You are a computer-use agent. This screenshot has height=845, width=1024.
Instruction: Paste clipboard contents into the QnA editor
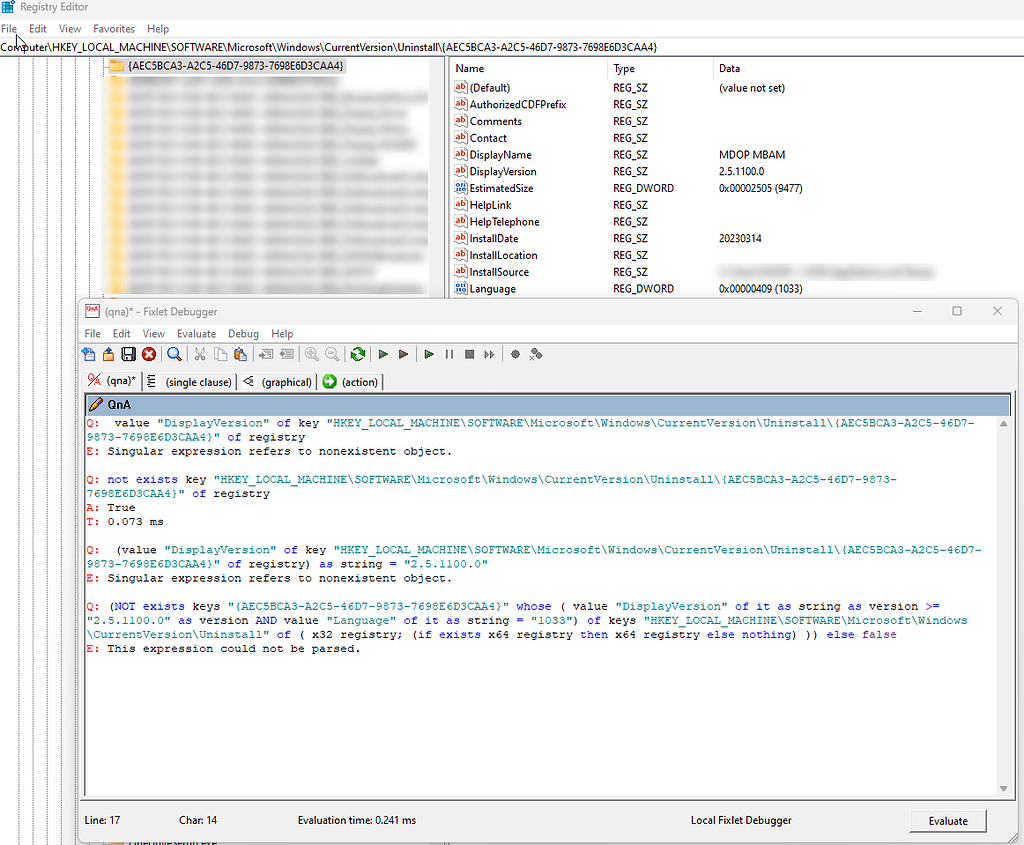click(241, 354)
